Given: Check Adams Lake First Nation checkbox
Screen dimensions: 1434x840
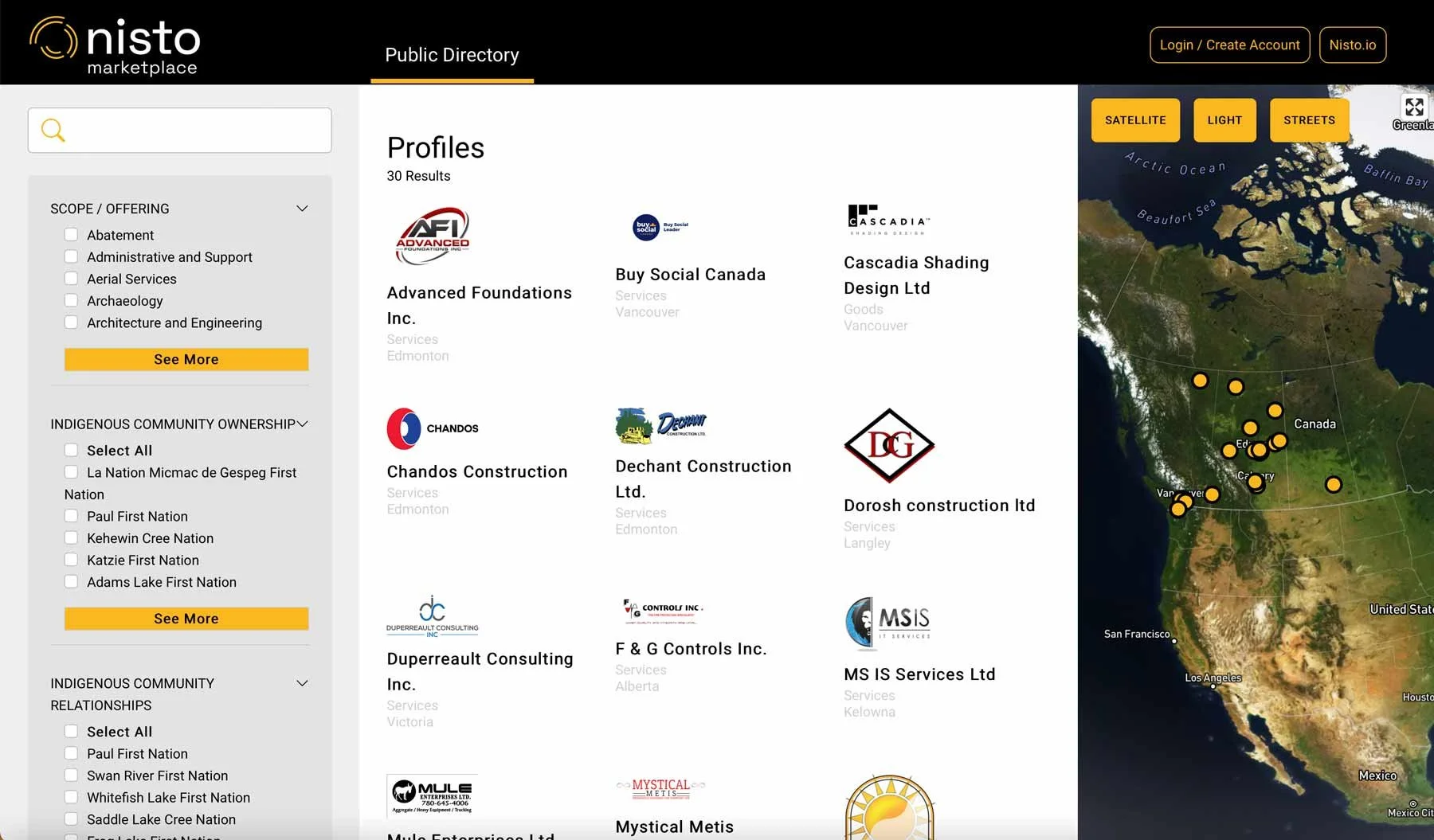Looking at the screenshot, I should [71, 581].
